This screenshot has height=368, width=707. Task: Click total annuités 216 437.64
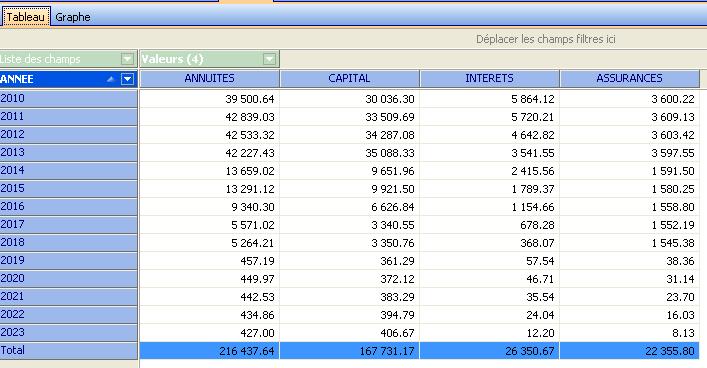pos(210,351)
